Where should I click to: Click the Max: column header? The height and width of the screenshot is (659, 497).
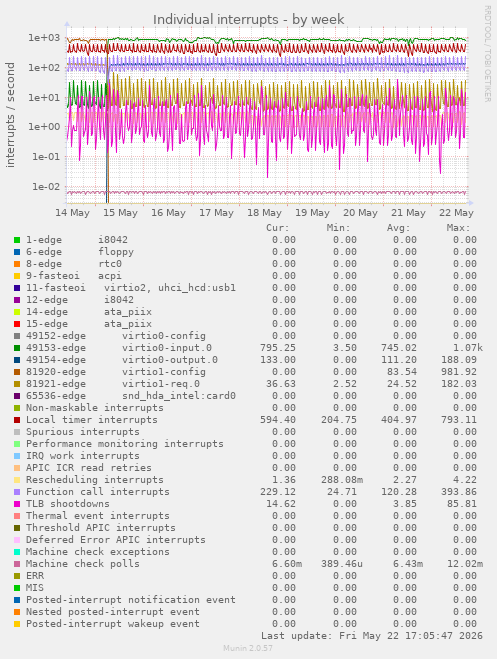pos(458,228)
